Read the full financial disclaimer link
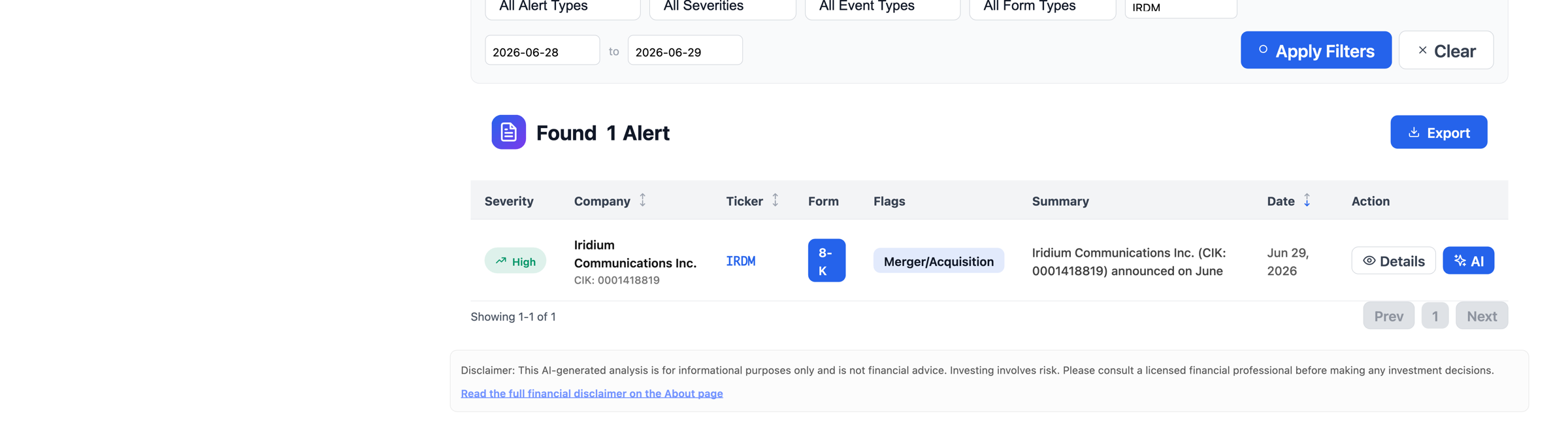 point(592,393)
